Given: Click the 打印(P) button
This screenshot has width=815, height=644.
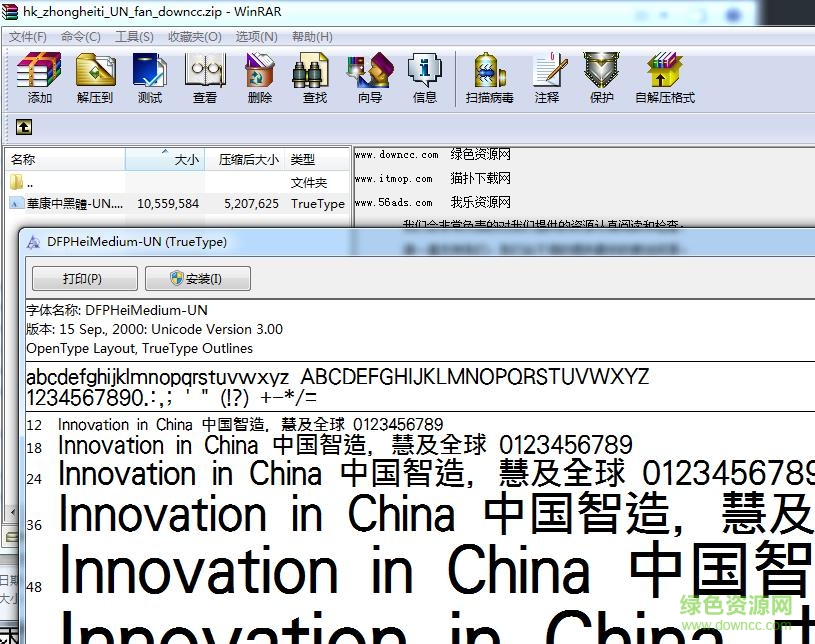Looking at the screenshot, I should (x=84, y=278).
